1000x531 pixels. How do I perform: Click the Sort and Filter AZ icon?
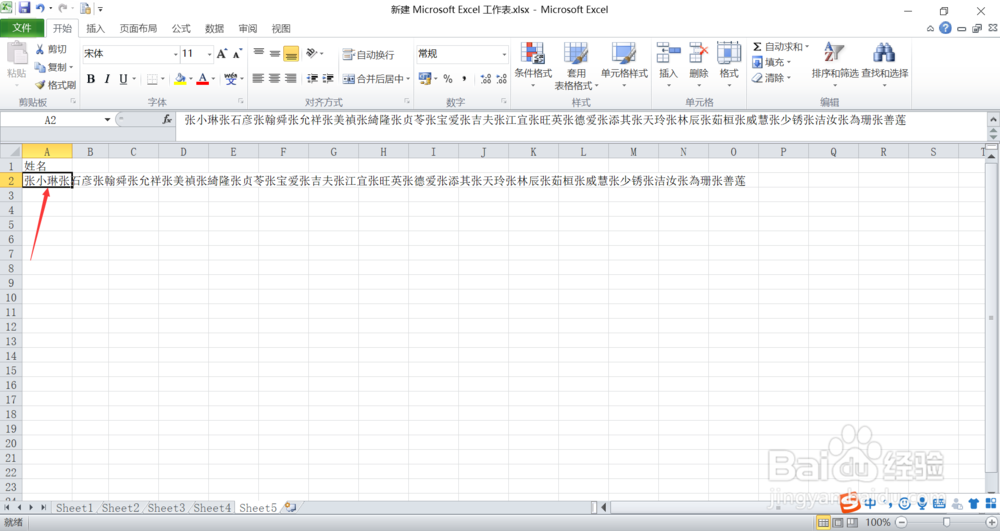pos(834,53)
